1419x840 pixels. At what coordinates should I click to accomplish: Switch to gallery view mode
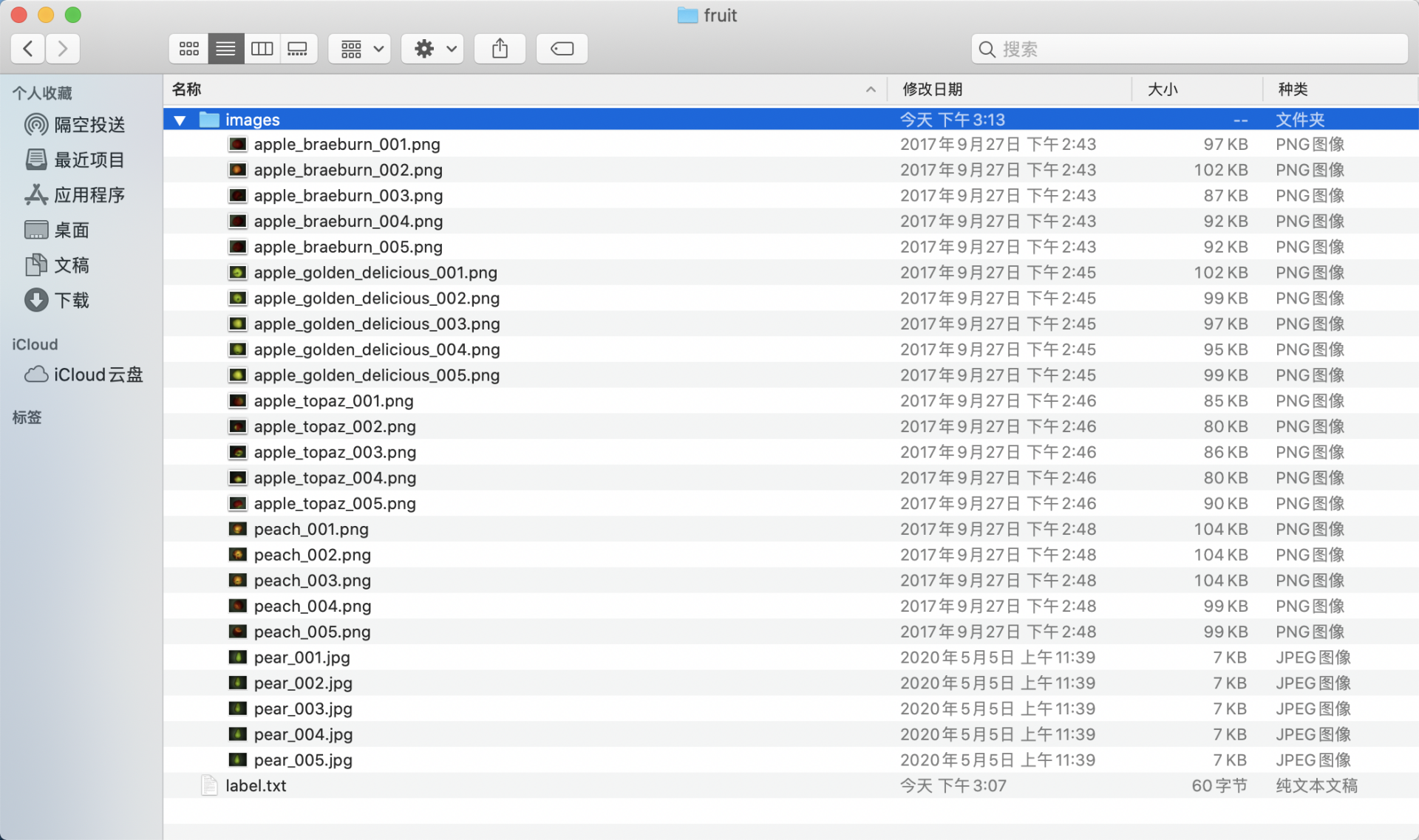pos(298,49)
